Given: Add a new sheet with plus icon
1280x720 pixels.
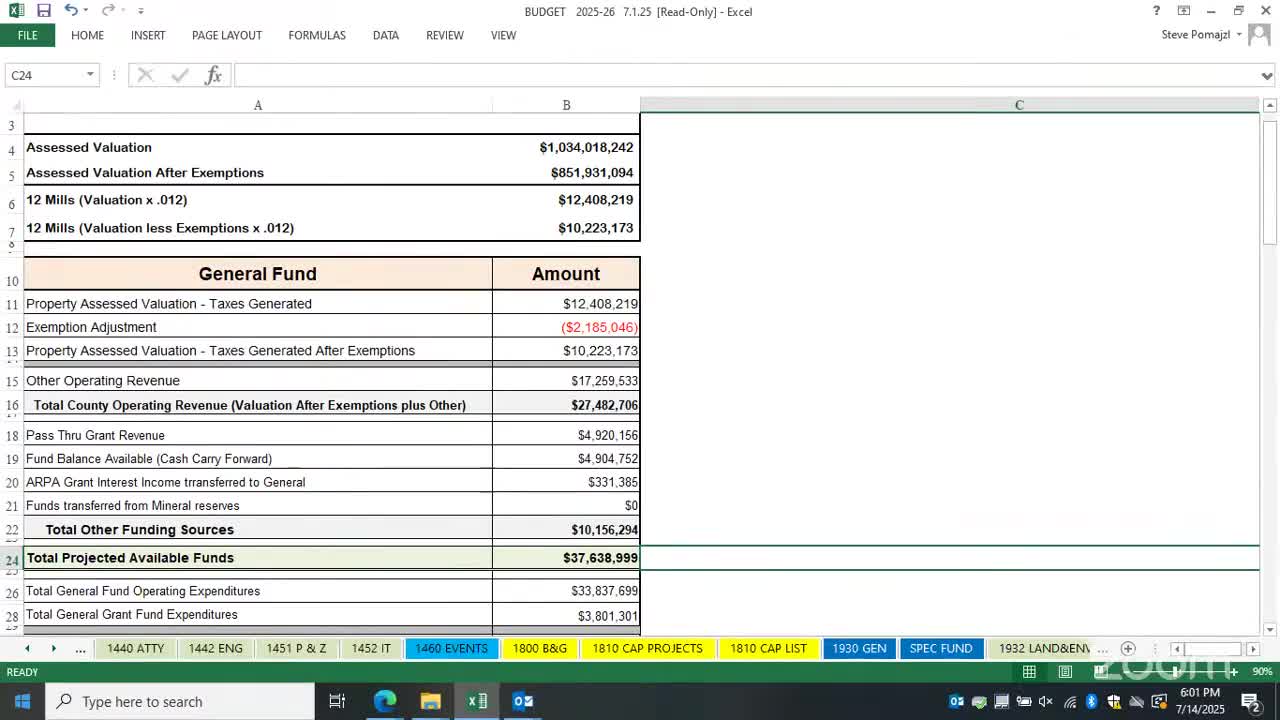Looking at the screenshot, I should click(1127, 649).
